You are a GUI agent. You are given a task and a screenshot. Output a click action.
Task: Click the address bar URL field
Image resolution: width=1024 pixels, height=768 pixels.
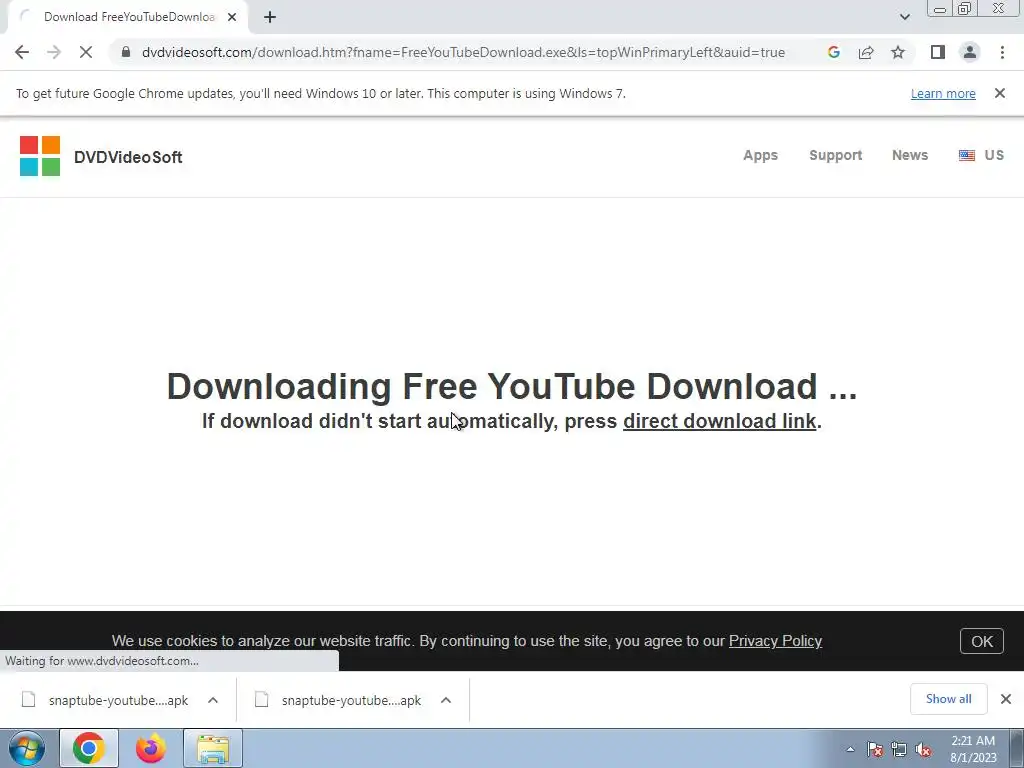tap(463, 52)
